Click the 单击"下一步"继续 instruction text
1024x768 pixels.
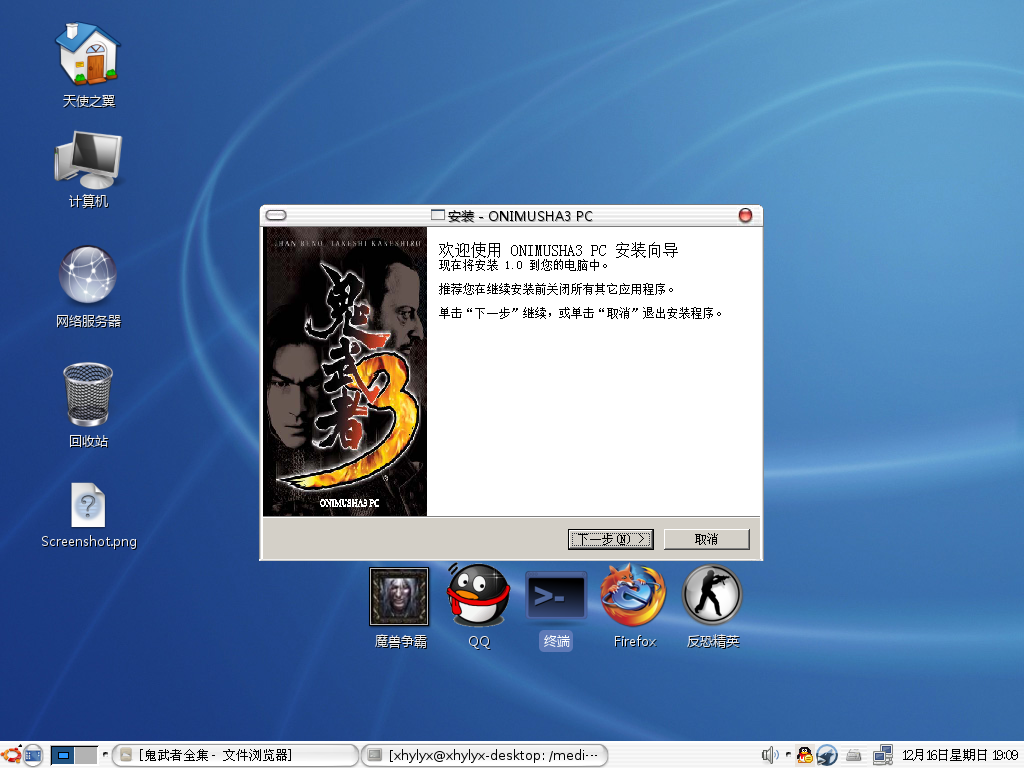click(581, 313)
